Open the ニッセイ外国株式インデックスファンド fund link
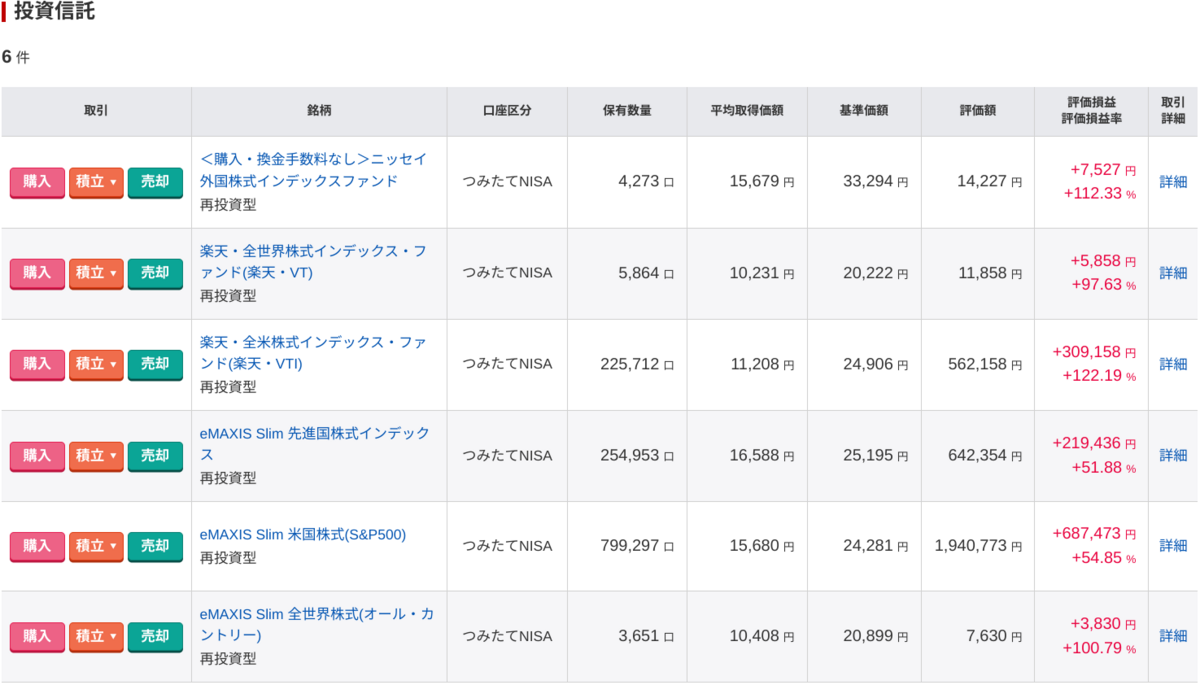This screenshot has height=685, width=1200. click(314, 170)
